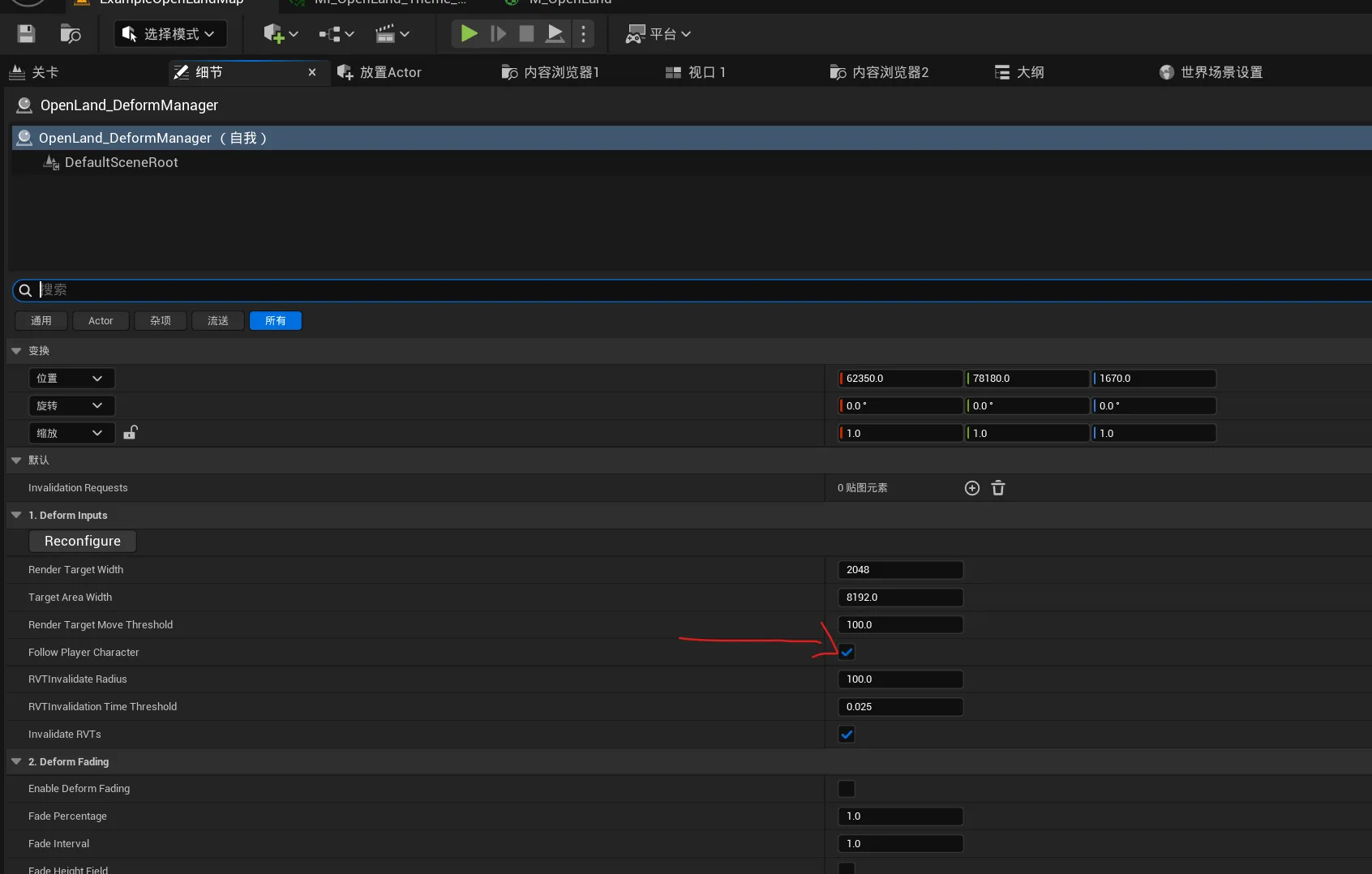Select the 细节 details tab
The height and width of the screenshot is (874, 1372).
tap(208, 72)
